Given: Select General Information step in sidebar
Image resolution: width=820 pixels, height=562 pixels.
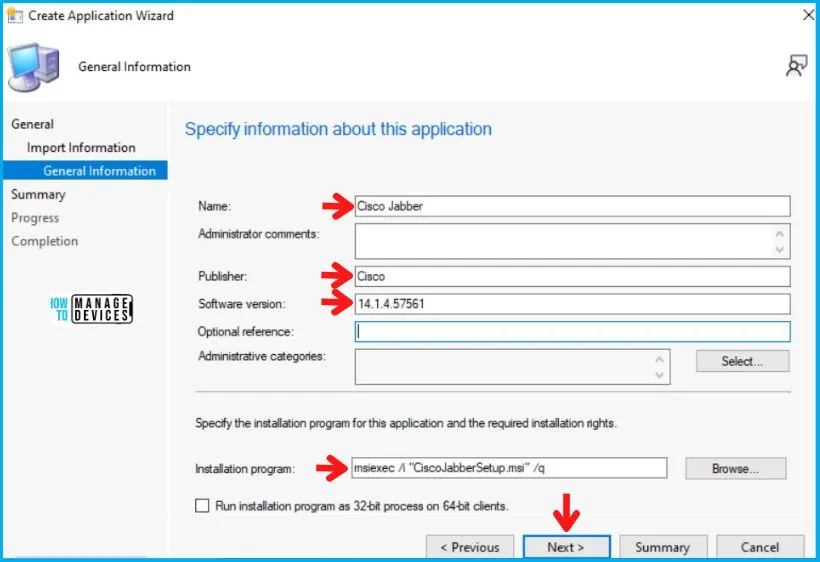Looking at the screenshot, I should tap(85, 170).
